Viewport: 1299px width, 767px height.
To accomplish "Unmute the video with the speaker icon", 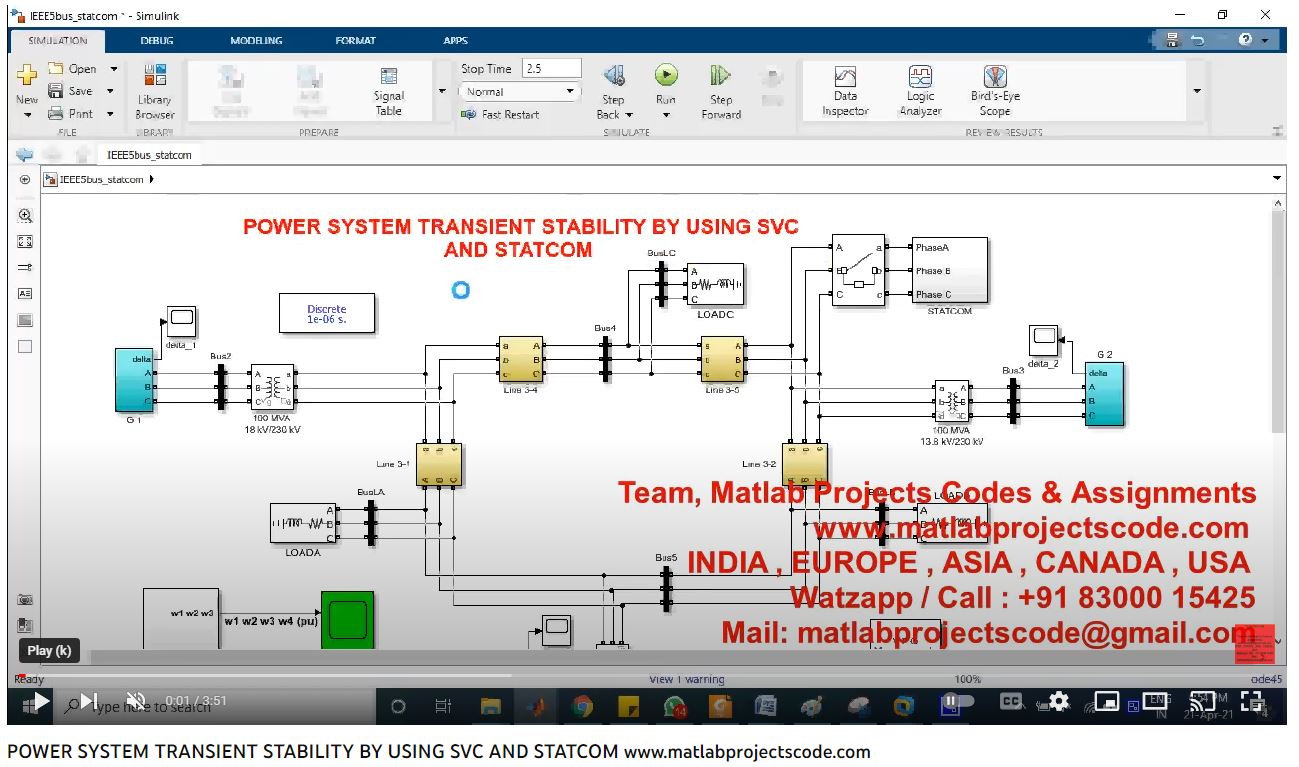I will click(136, 701).
